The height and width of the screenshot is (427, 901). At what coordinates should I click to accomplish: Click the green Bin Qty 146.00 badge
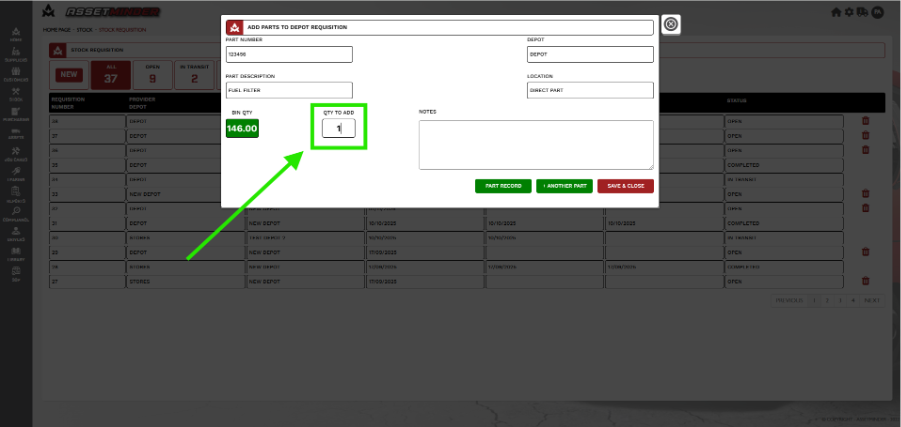click(242, 128)
